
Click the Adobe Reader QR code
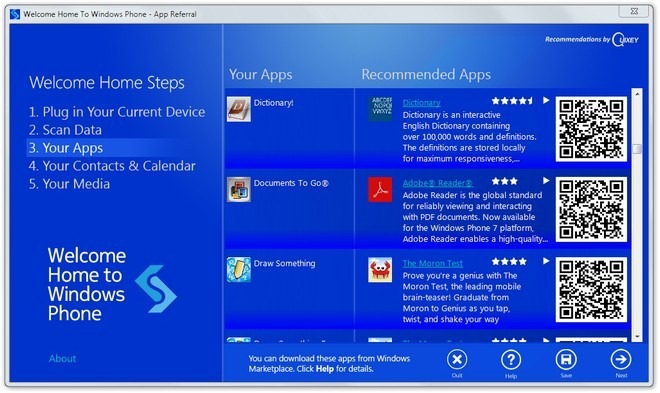(591, 209)
